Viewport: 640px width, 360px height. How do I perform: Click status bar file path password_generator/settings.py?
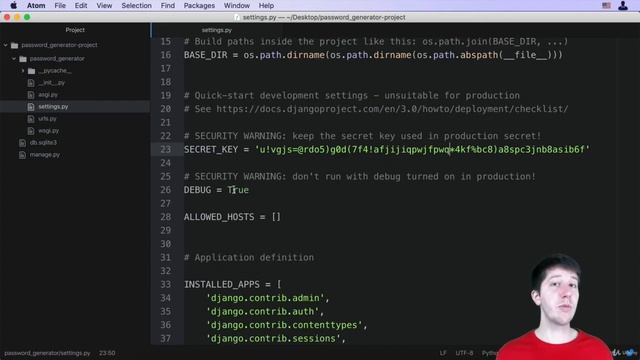(47, 353)
